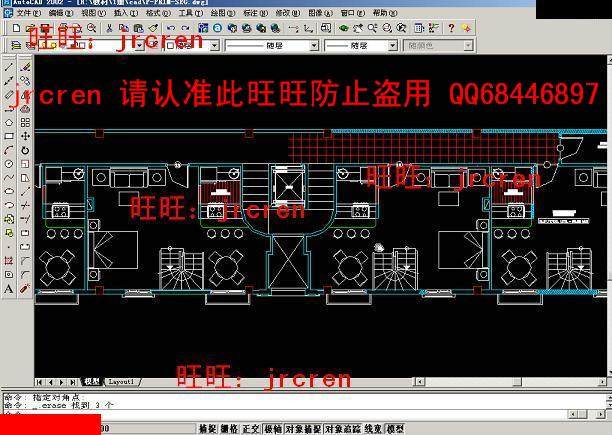The height and width of the screenshot is (435, 612).
Task: Toggle 对象追踪 object tracking in status bar
Action: [x=343, y=429]
